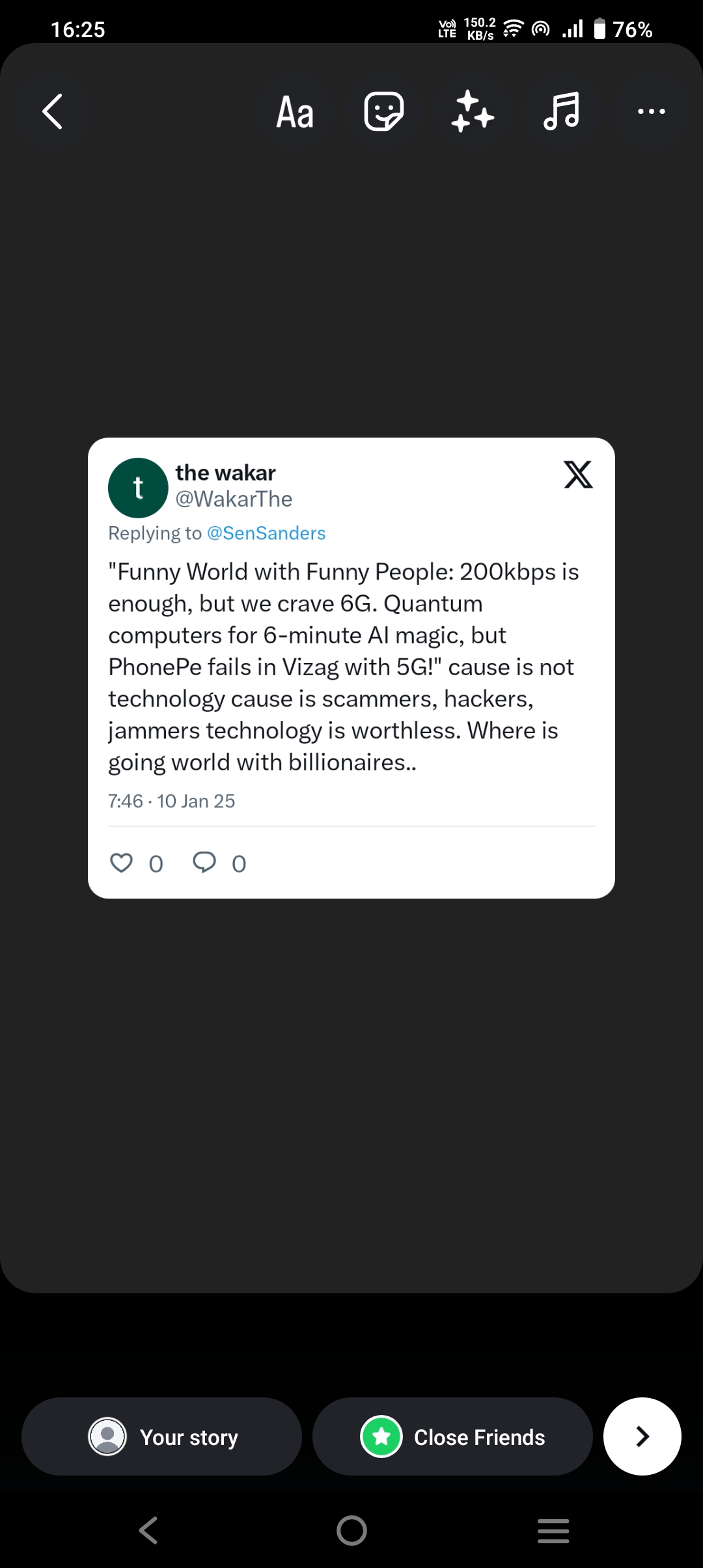
Task: Open the sticker picker icon
Action: 383,111
